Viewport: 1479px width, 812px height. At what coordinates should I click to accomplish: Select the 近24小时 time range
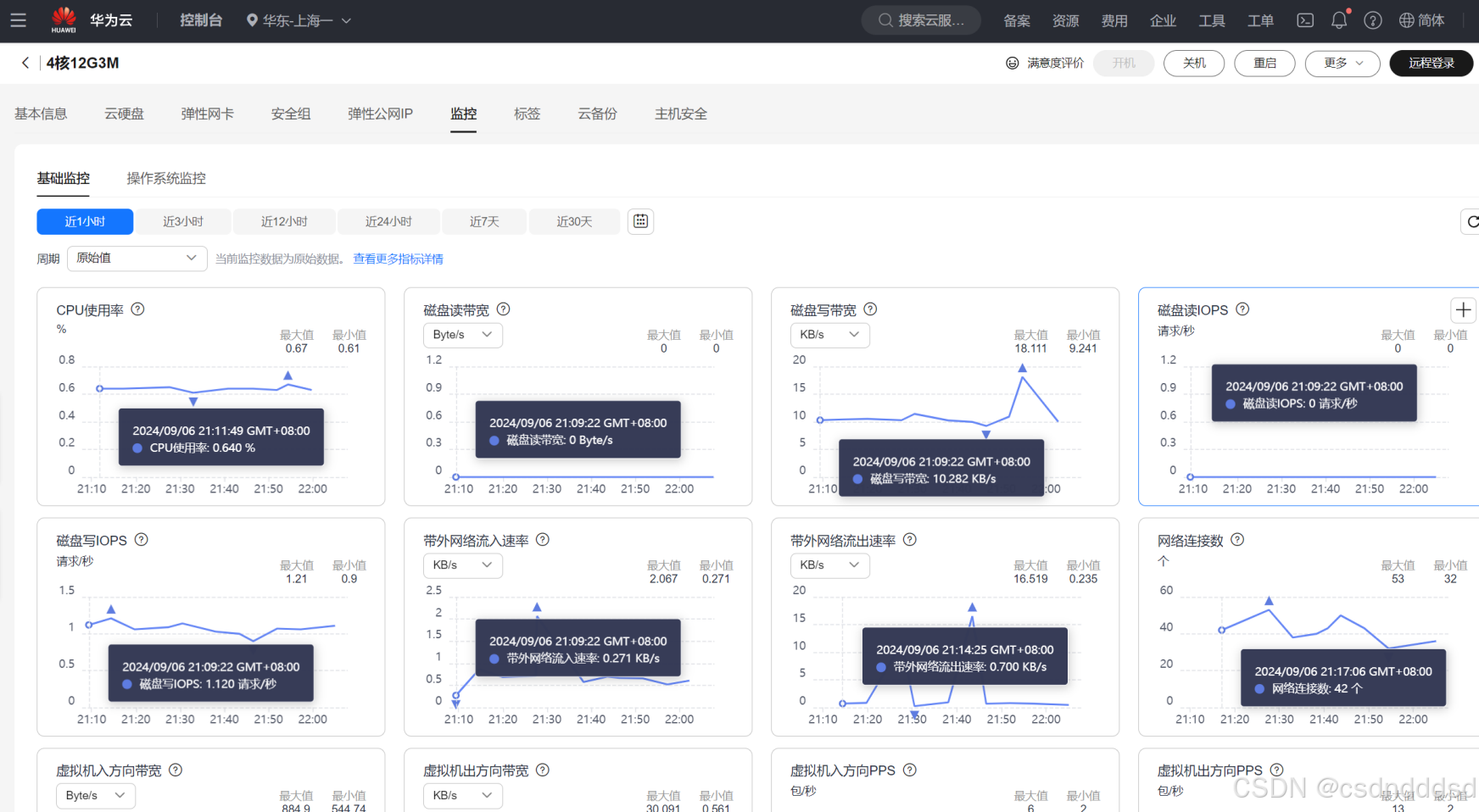click(x=388, y=221)
